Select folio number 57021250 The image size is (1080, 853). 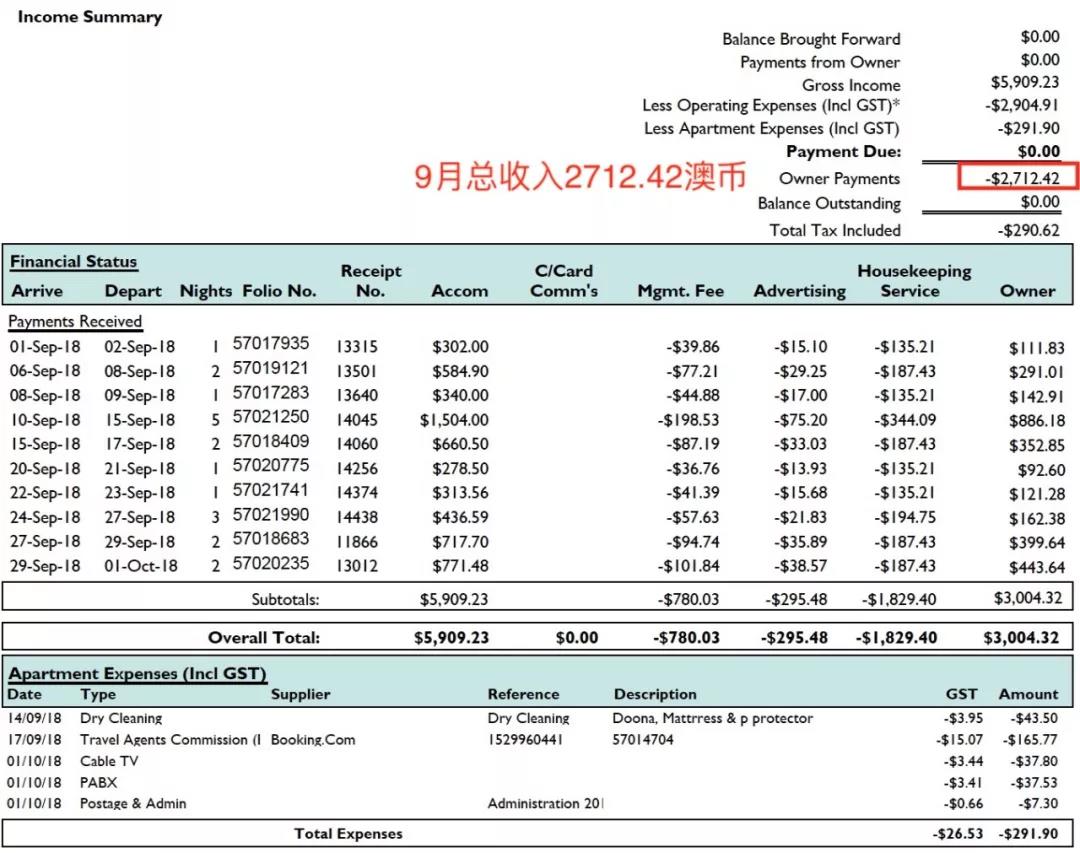pos(271,416)
